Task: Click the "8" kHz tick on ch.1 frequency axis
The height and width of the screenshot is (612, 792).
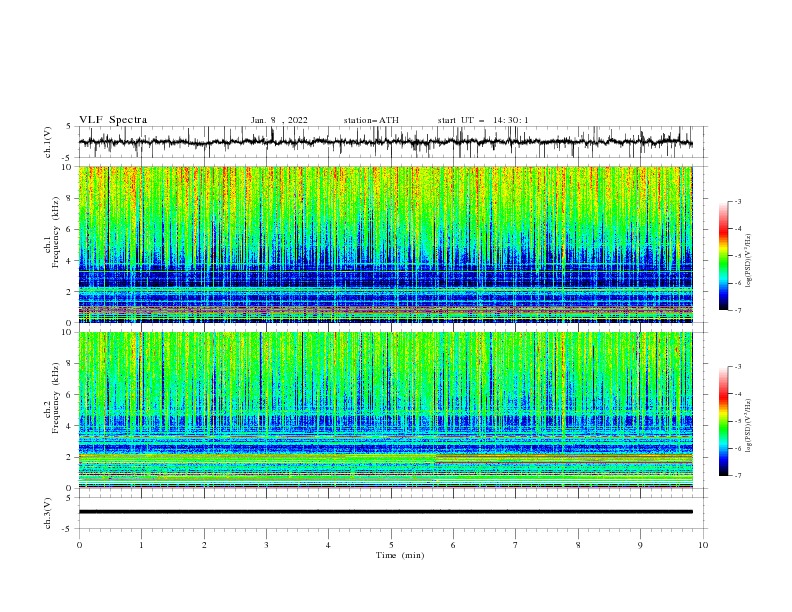Action: [70, 198]
